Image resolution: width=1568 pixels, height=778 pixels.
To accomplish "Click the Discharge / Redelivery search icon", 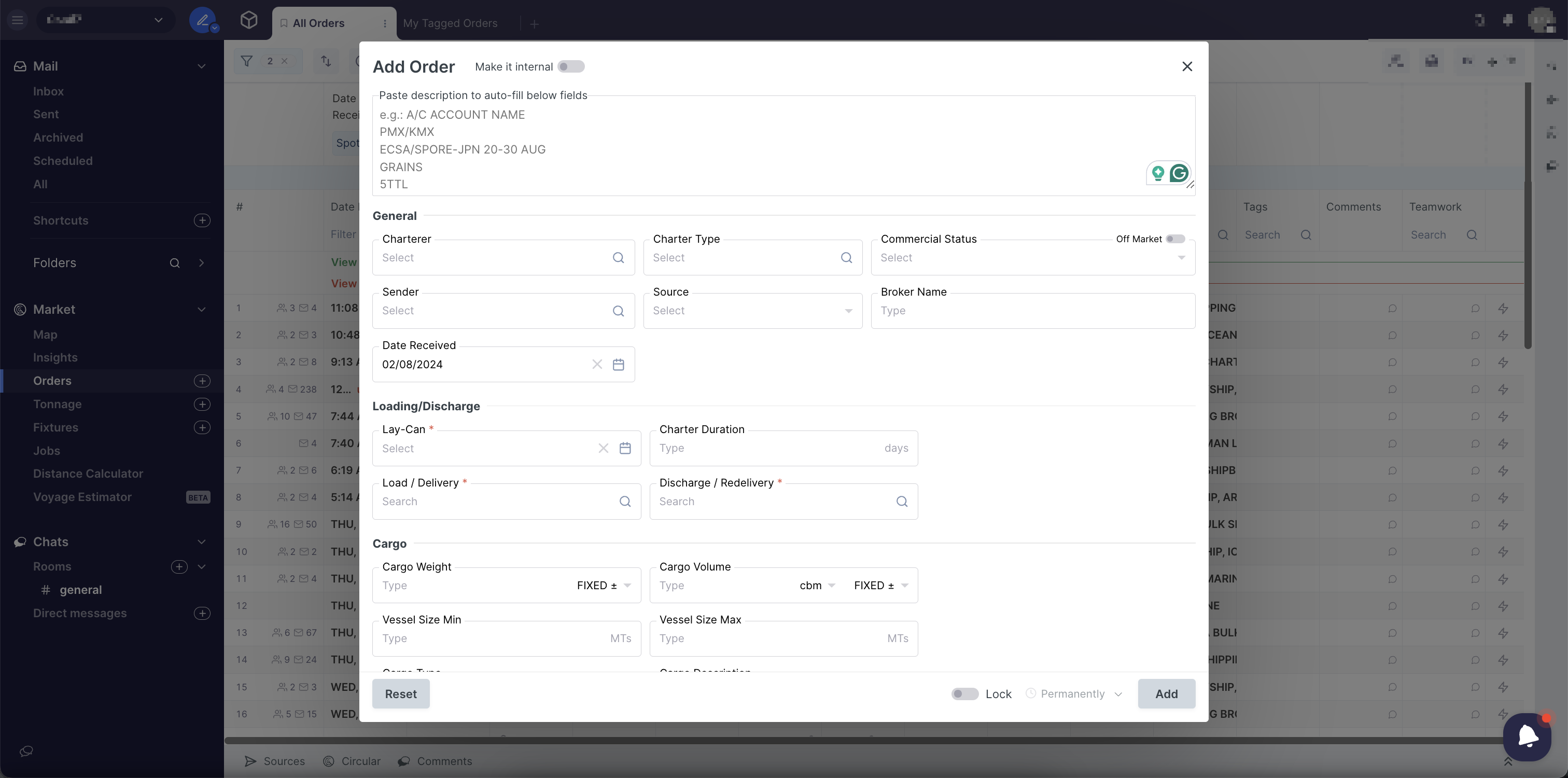I will pyautogui.click(x=902, y=502).
